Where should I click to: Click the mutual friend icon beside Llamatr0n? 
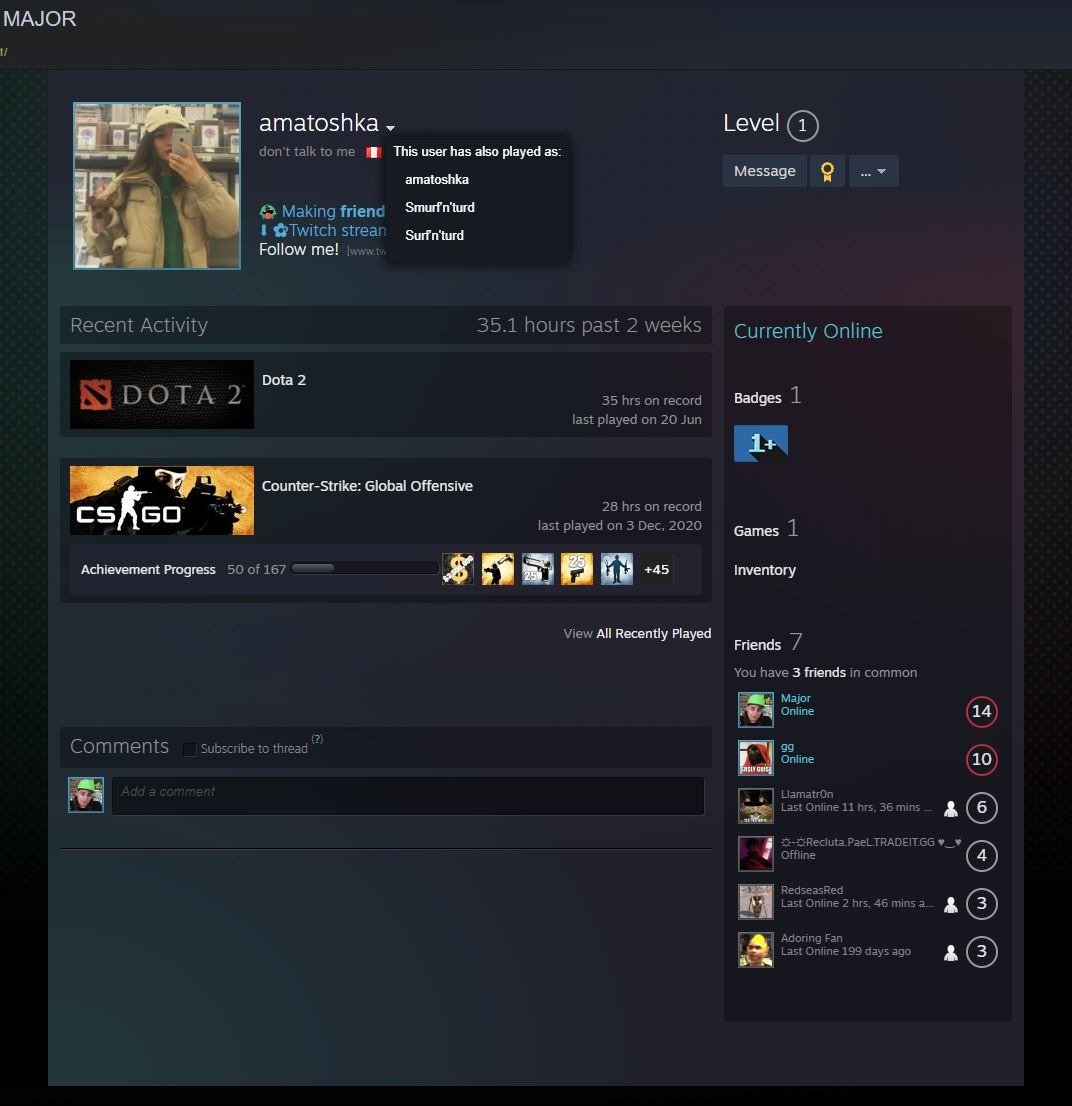coord(951,809)
